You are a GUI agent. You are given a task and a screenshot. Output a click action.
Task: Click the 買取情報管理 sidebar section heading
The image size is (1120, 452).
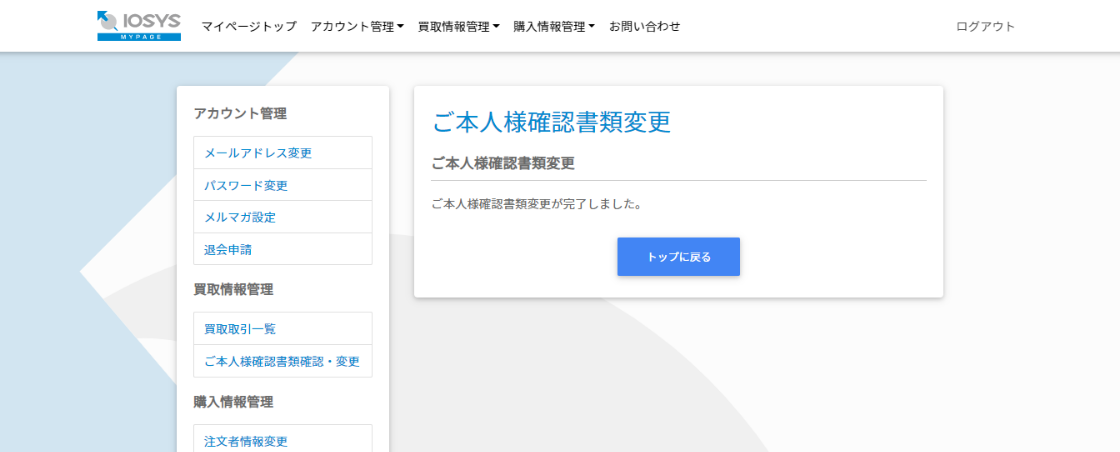click(233, 290)
